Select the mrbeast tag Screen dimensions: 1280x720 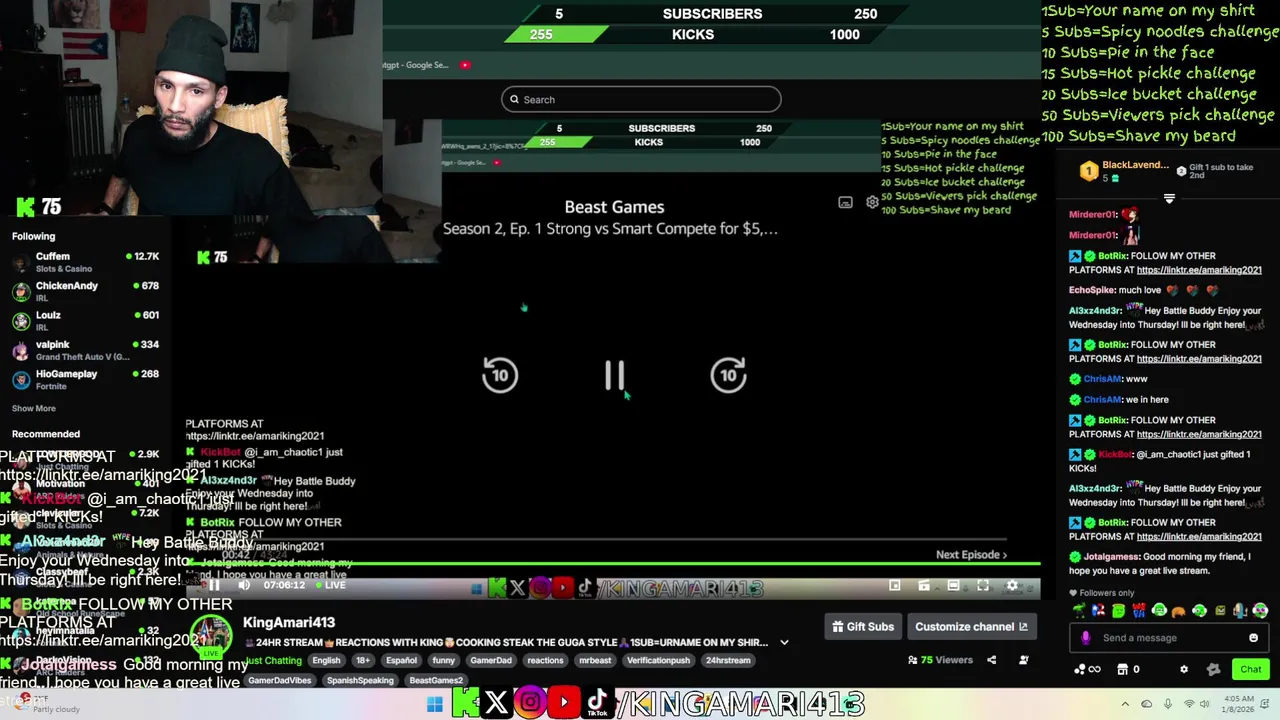pyautogui.click(x=595, y=660)
